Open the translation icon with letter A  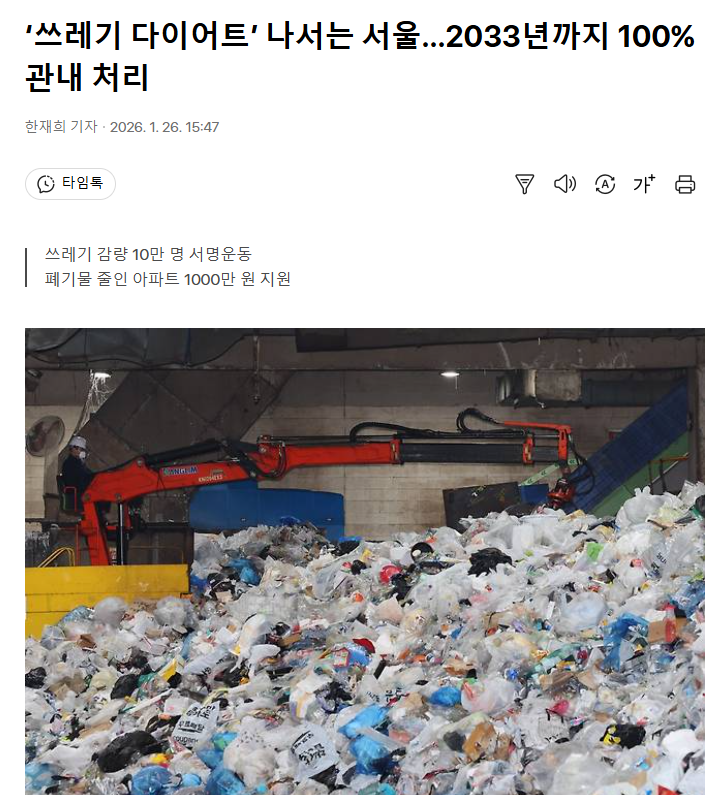[x=605, y=184]
